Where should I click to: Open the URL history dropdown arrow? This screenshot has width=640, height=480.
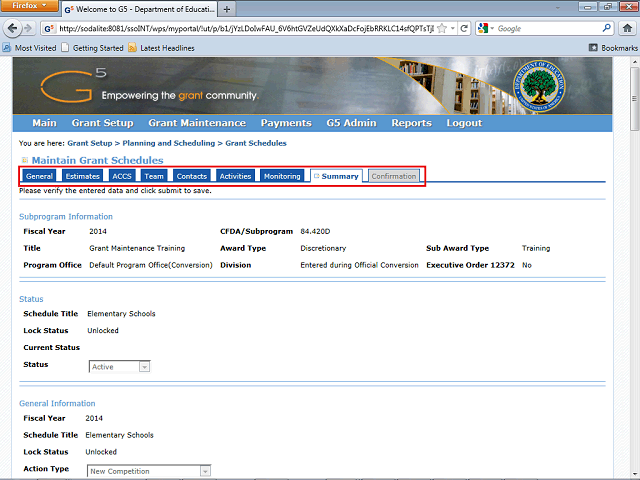(453, 28)
